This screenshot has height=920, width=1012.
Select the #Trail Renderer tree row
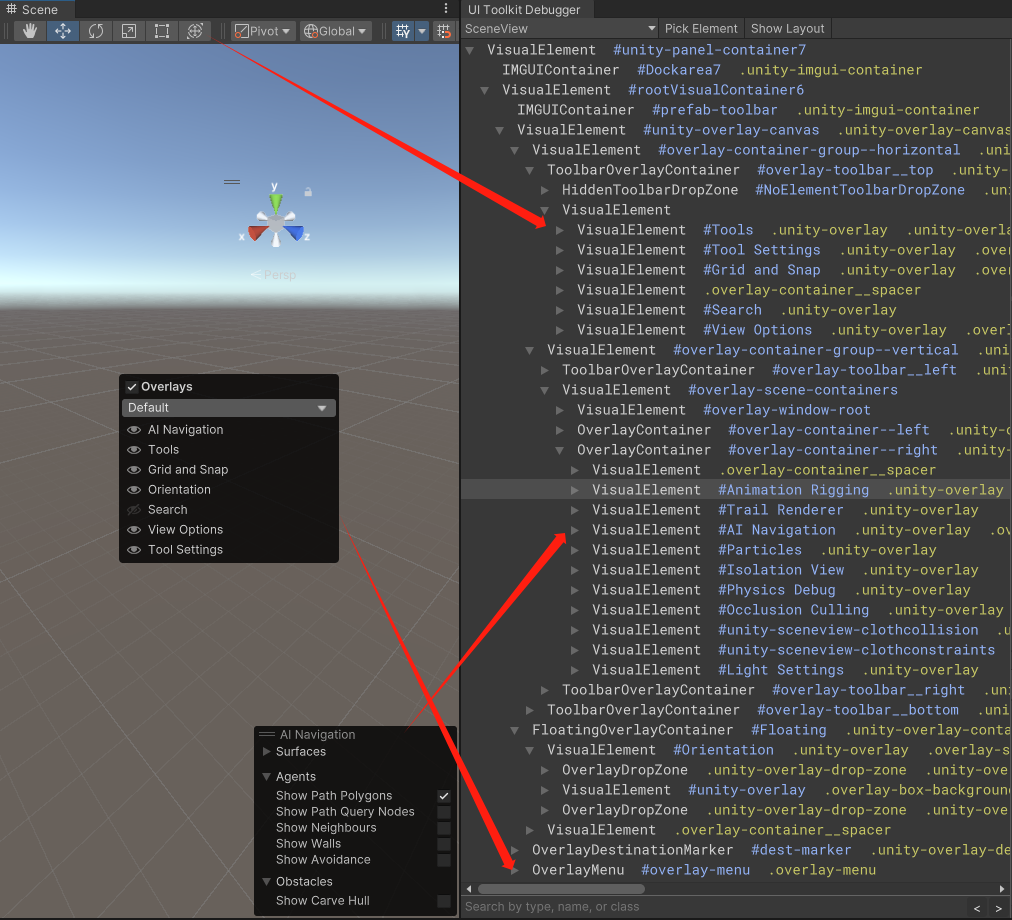tap(736, 510)
